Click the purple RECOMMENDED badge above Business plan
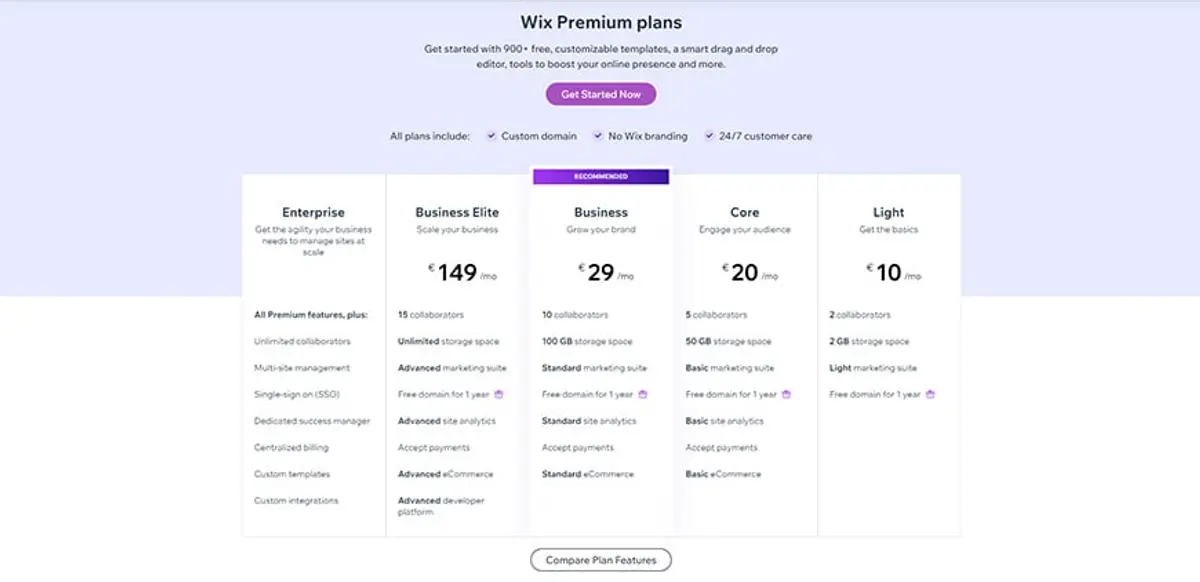 [600, 176]
